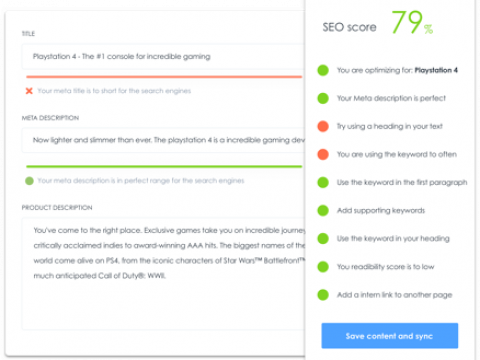Viewport: 480px width, 360px height.
Task: Click the Save content and sync button
Action: (x=390, y=336)
